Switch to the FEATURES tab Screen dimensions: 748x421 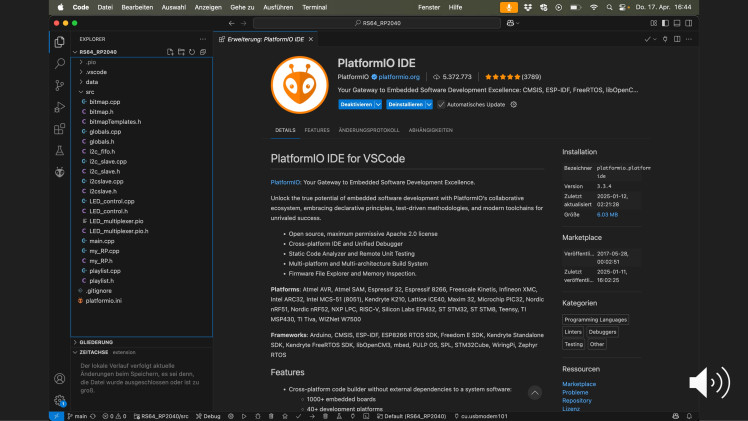(317, 130)
